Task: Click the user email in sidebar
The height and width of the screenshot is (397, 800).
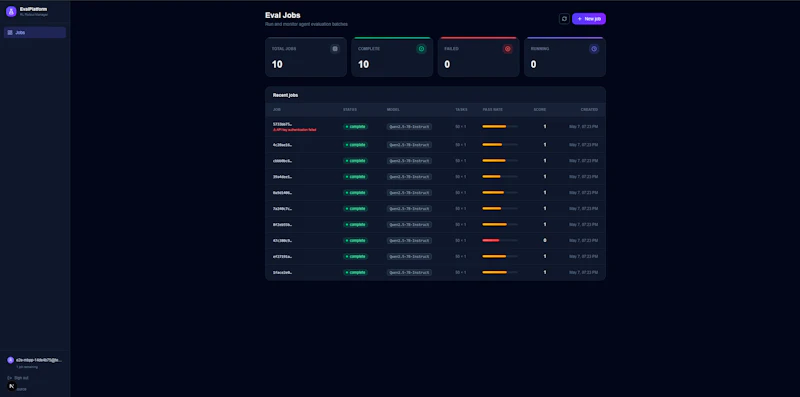Action: pyautogui.click(x=39, y=360)
